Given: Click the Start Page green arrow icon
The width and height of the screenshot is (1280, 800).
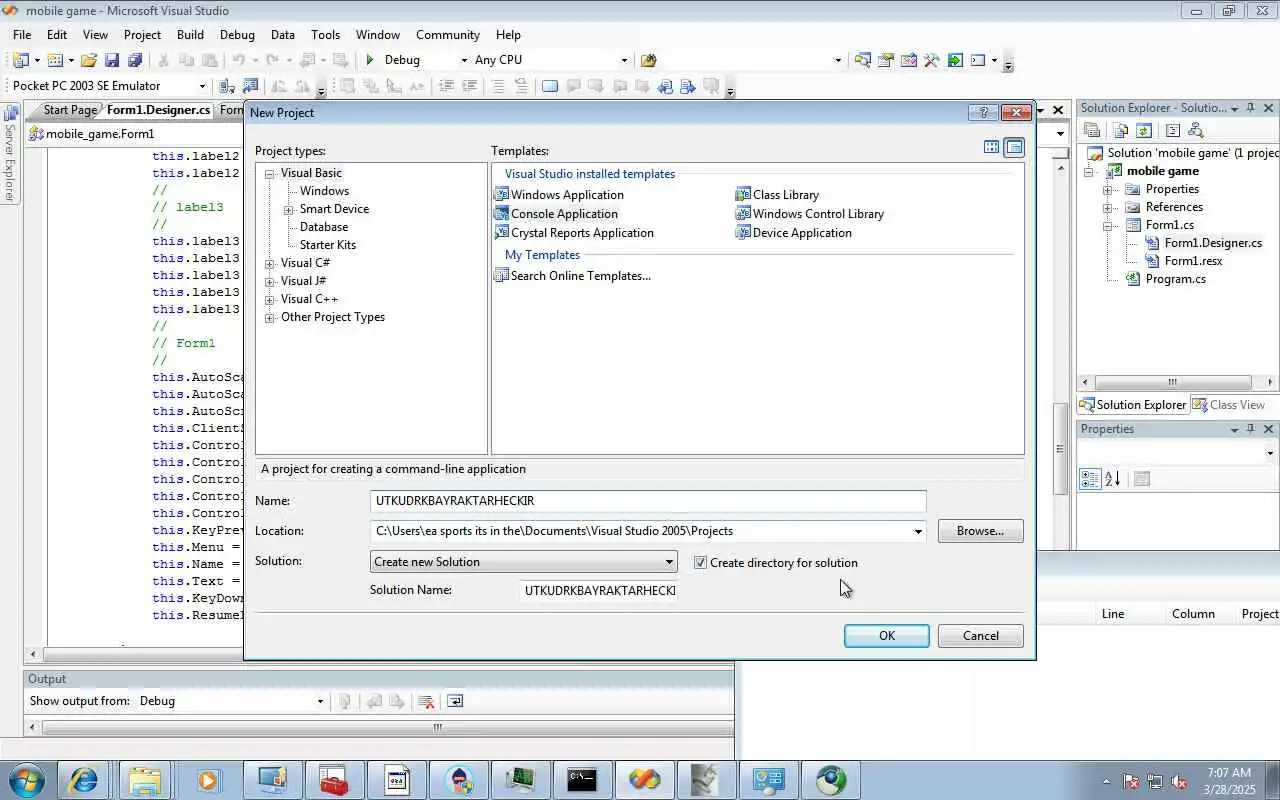Looking at the screenshot, I should click(x=955, y=60).
